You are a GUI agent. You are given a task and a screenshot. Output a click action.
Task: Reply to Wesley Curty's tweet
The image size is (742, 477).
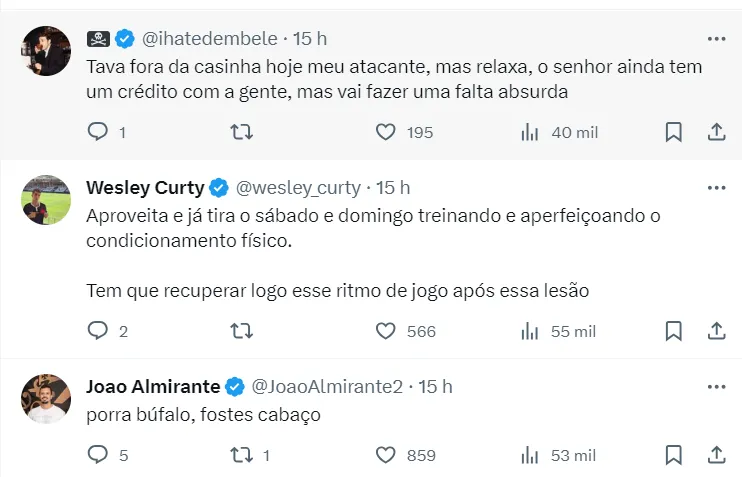point(98,331)
